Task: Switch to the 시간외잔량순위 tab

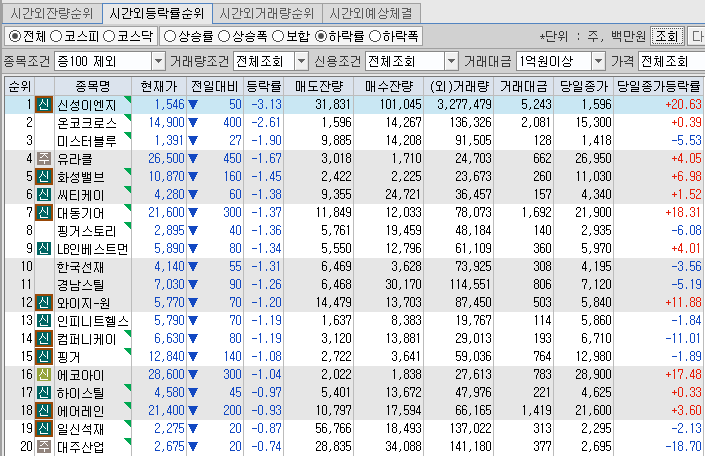Action: [52, 13]
